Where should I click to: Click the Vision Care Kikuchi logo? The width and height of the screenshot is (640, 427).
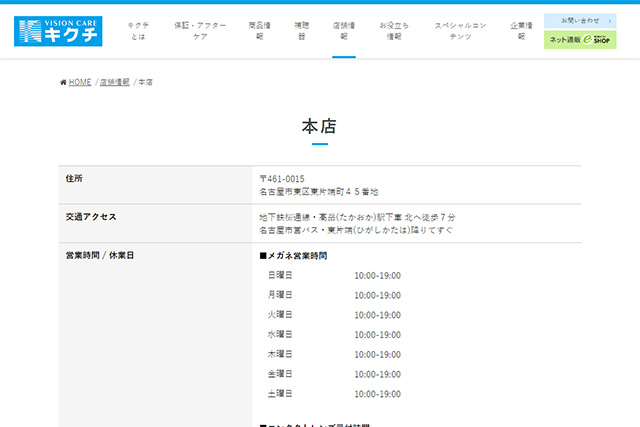coord(58,30)
